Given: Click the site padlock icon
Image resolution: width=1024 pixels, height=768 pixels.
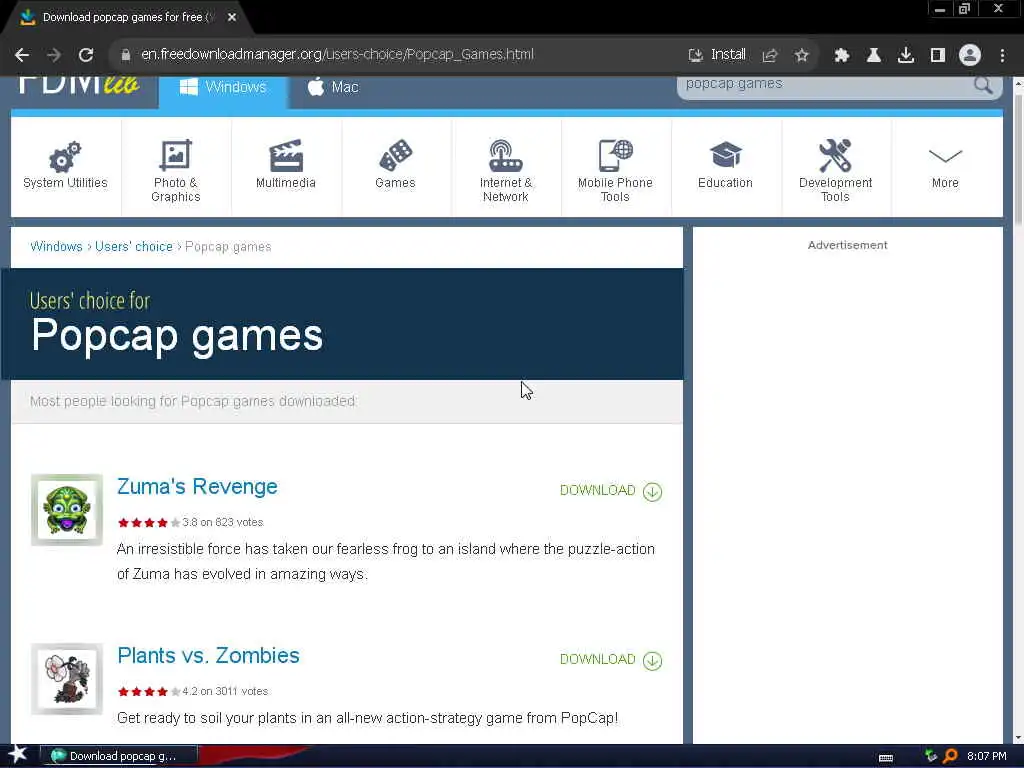Looking at the screenshot, I should pyautogui.click(x=126, y=55).
